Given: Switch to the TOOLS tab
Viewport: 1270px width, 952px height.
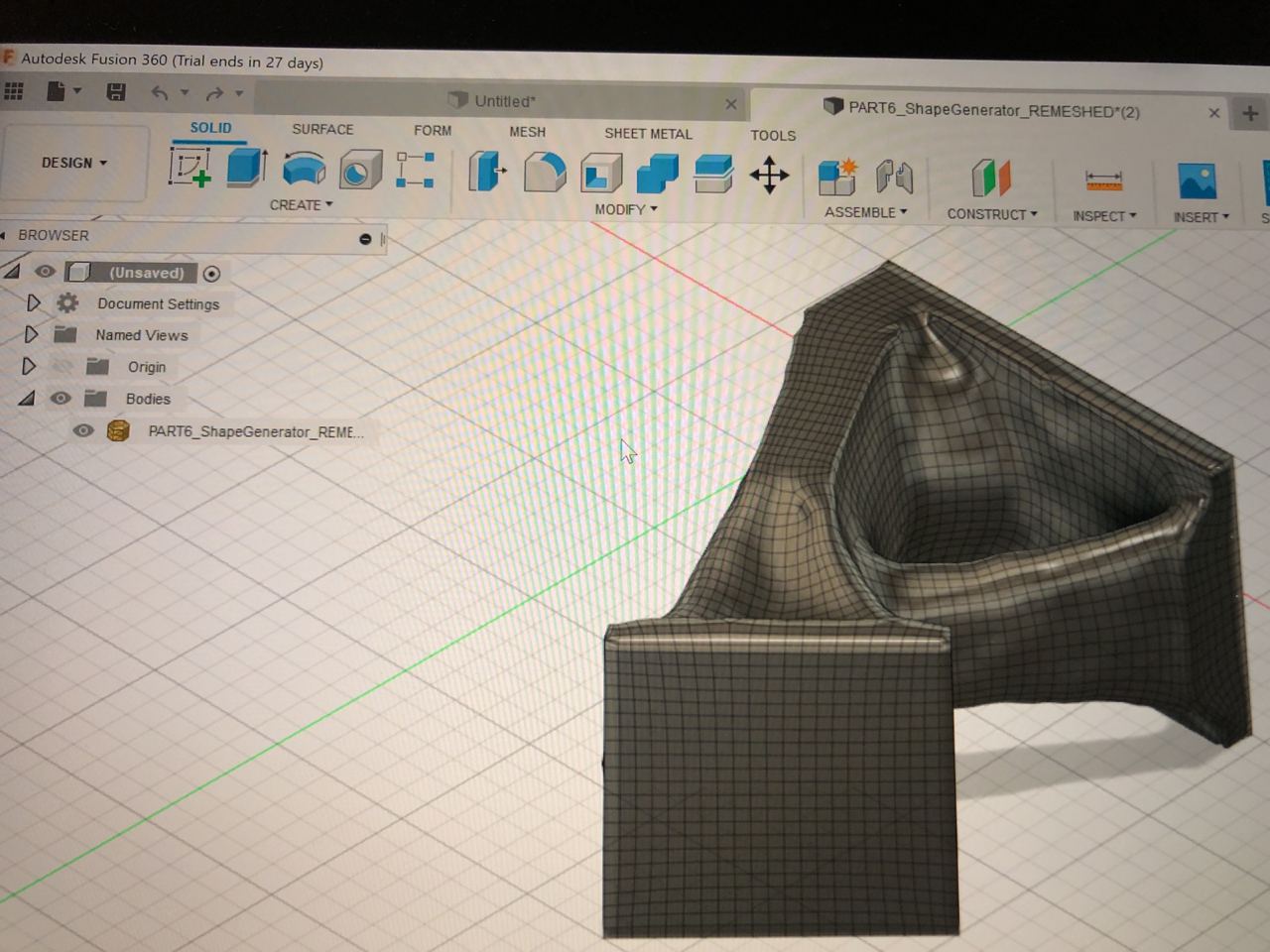Looking at the screenshot, I should pos(773,135).
